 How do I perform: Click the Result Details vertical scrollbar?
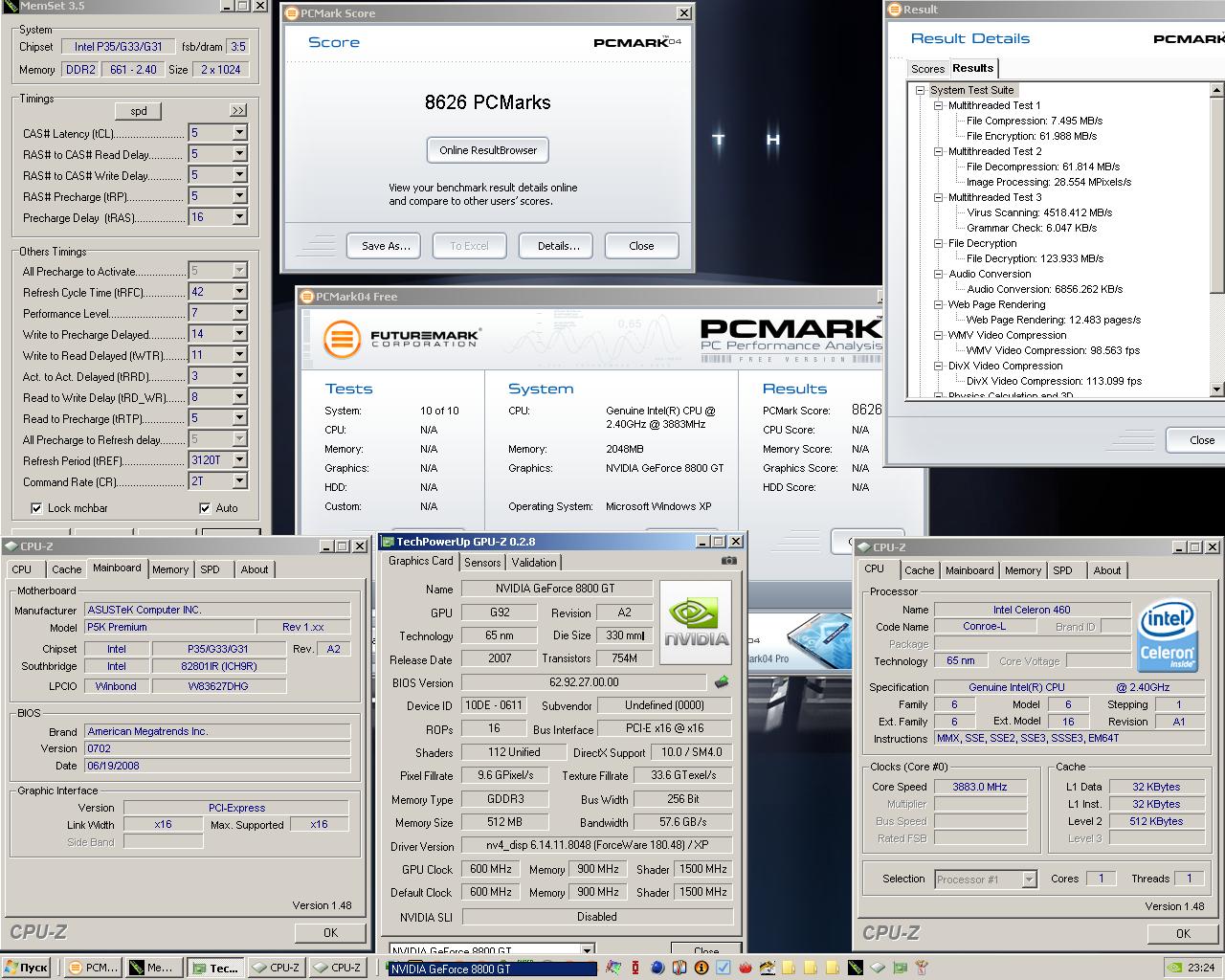(1217, 239)
